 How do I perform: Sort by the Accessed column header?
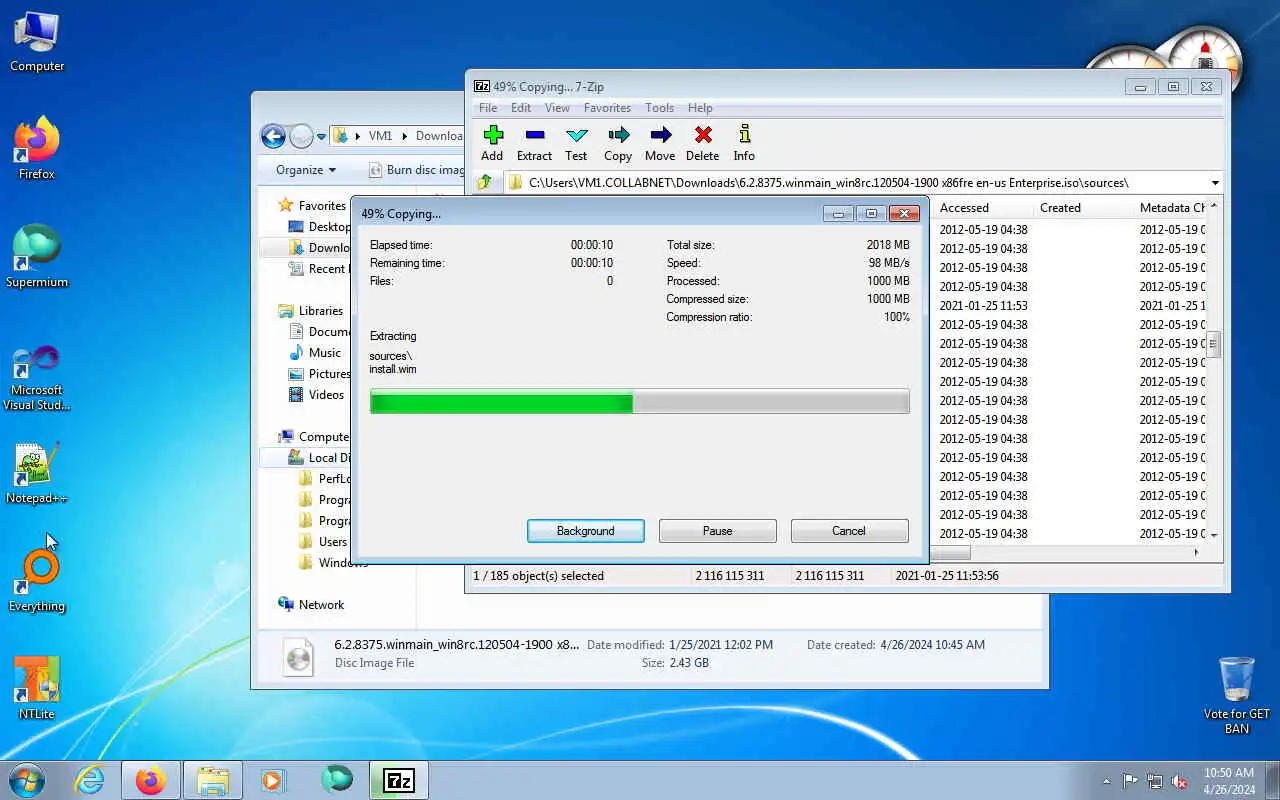982,208
